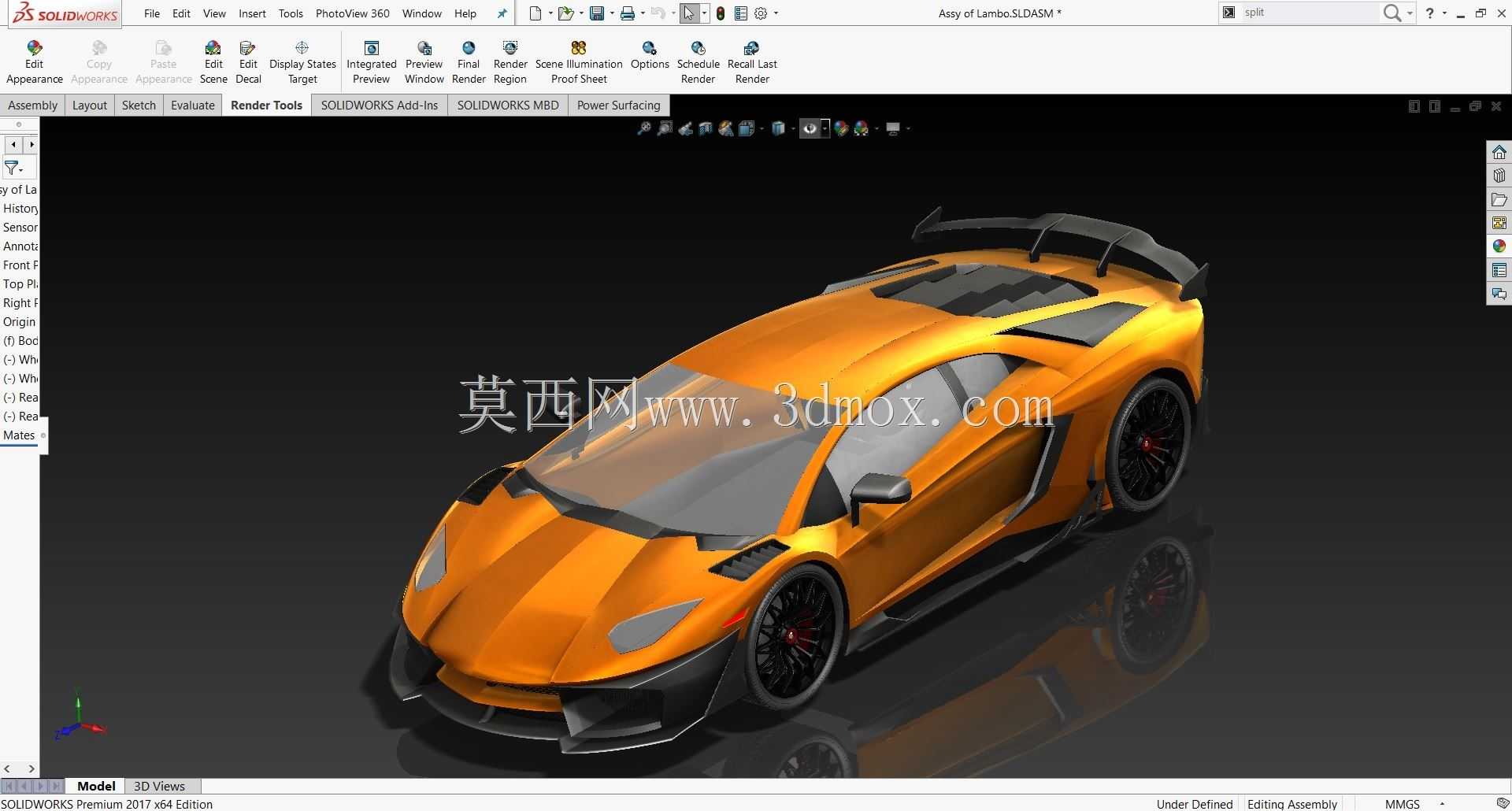Toggle the Hide/Show Items eye icon
The height and width of the screenshot is (811, 1512).
(x=810, y=128)
